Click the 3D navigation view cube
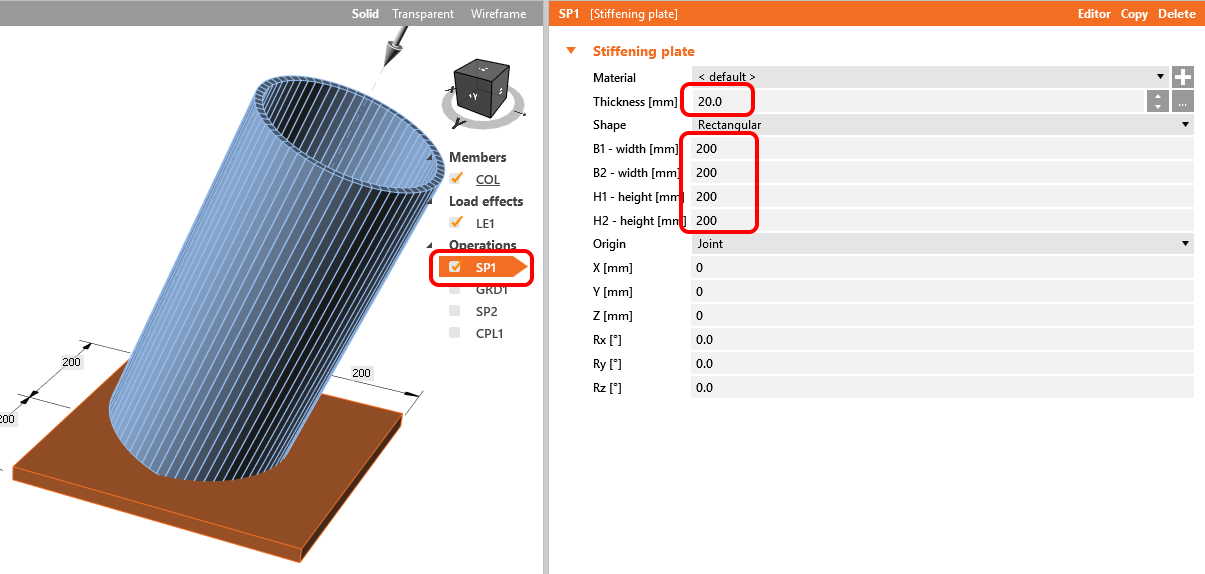Image resolution: width=1205 pixels, height=574 pixels. (484, 87)
